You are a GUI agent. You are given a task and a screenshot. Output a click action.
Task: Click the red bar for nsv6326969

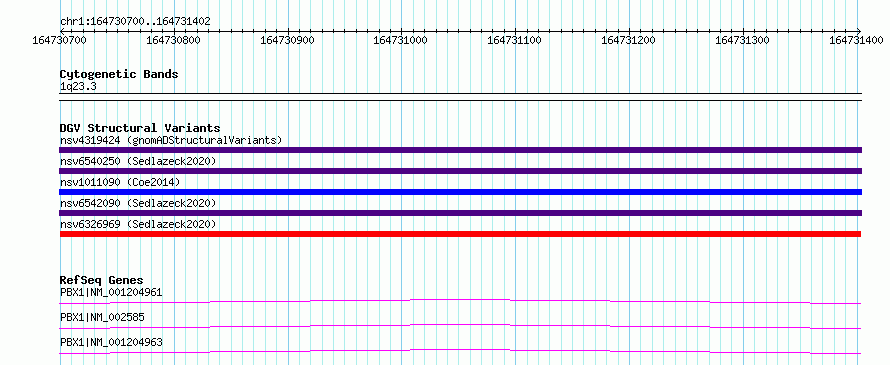460,234
